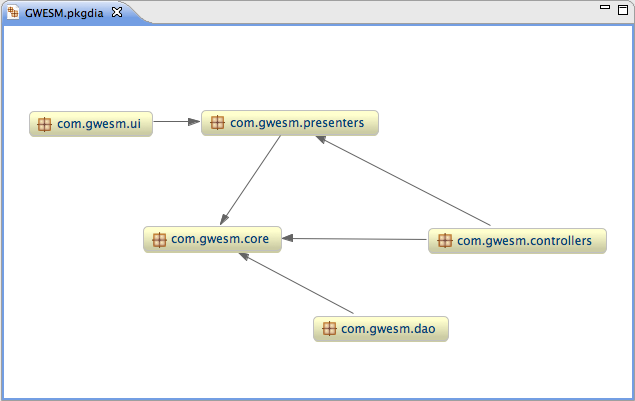Minimize the editor view
This screenshot has height=401, width=635.
(x=605, y=7)
